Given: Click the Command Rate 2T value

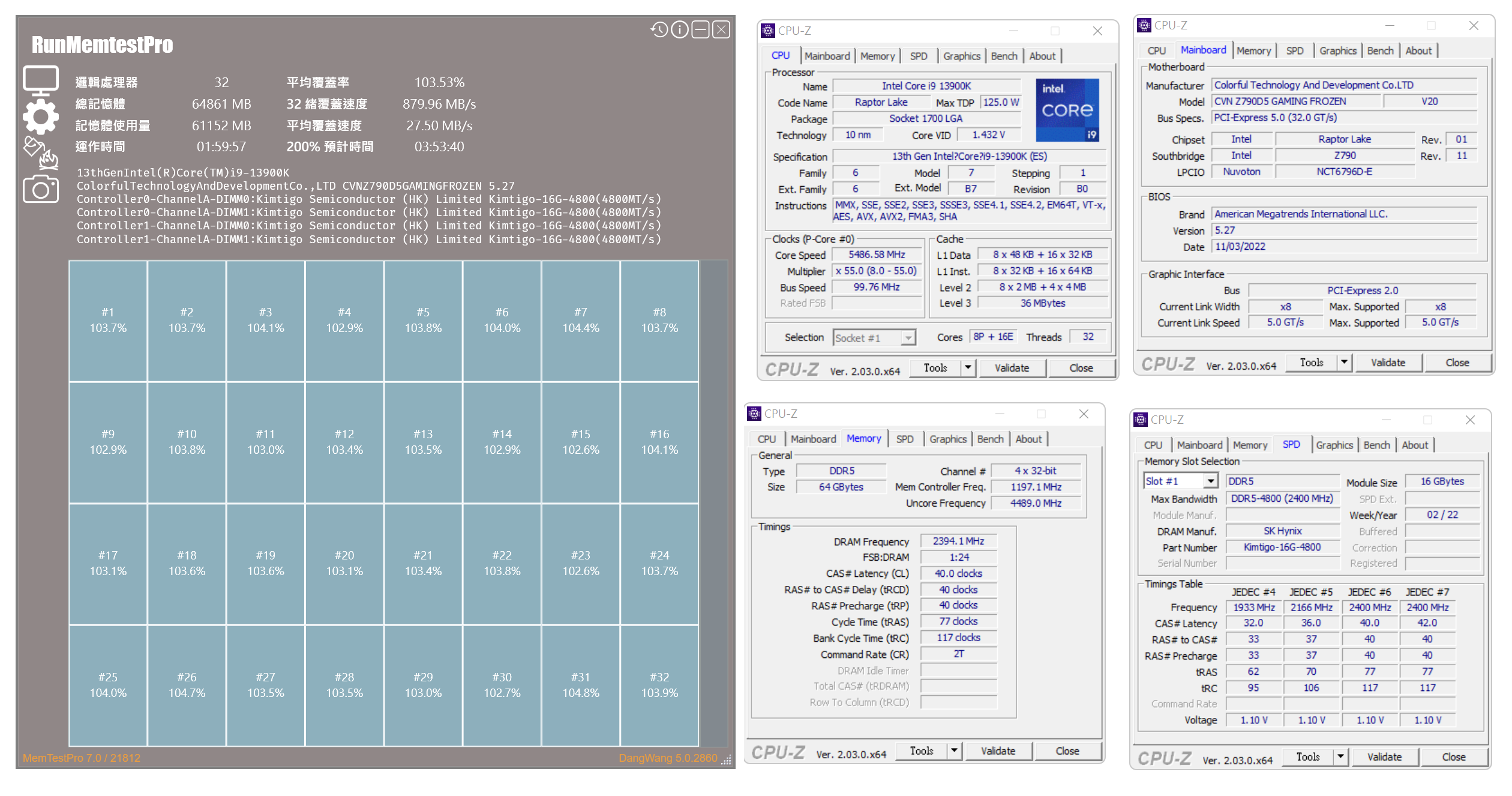Looking at the screenshot, I should click(x=958, y=654).
